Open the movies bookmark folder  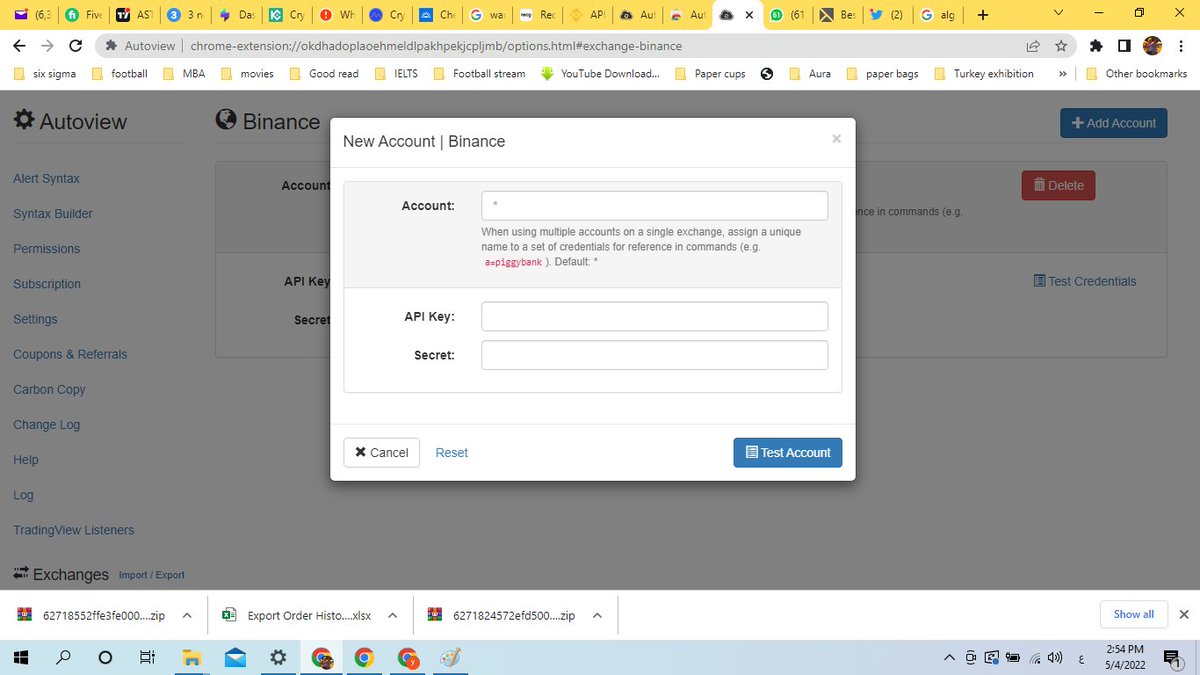pyautogui.click(x=247, y=73)
